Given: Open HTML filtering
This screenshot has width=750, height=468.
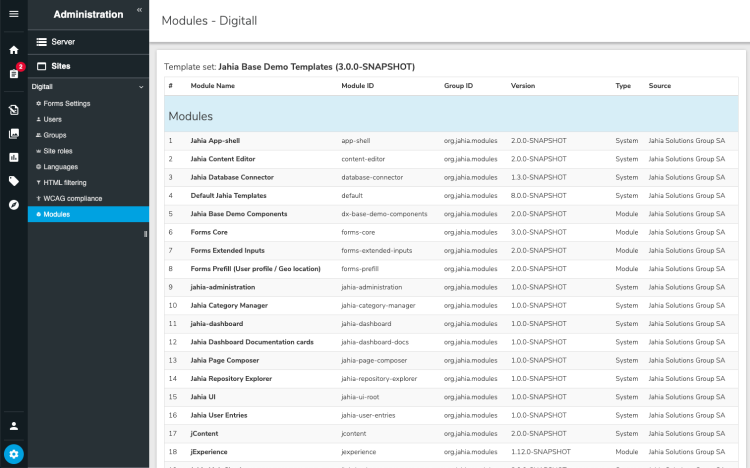Looking at the screenshot, I should [x=65, y=182].
